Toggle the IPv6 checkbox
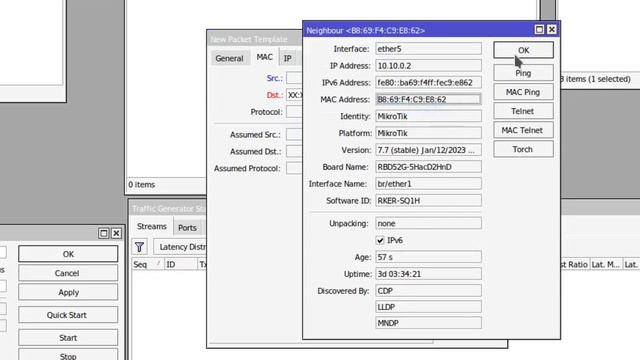 click(x=380, y=240)
